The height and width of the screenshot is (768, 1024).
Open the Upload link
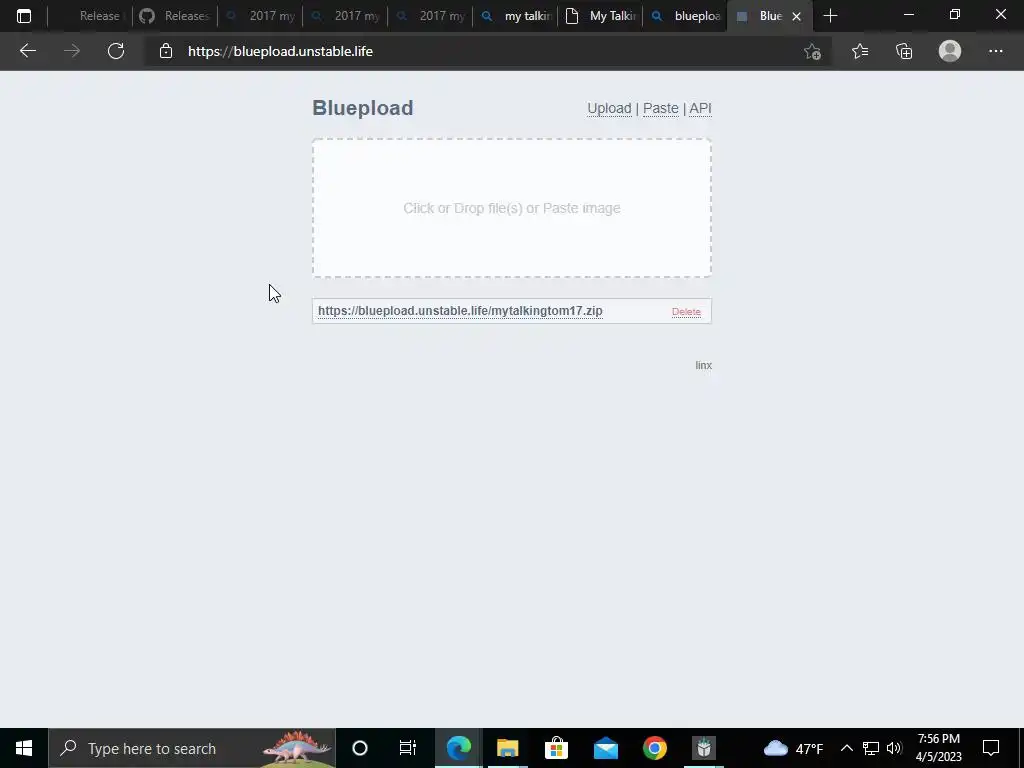[x=609, y=108]
